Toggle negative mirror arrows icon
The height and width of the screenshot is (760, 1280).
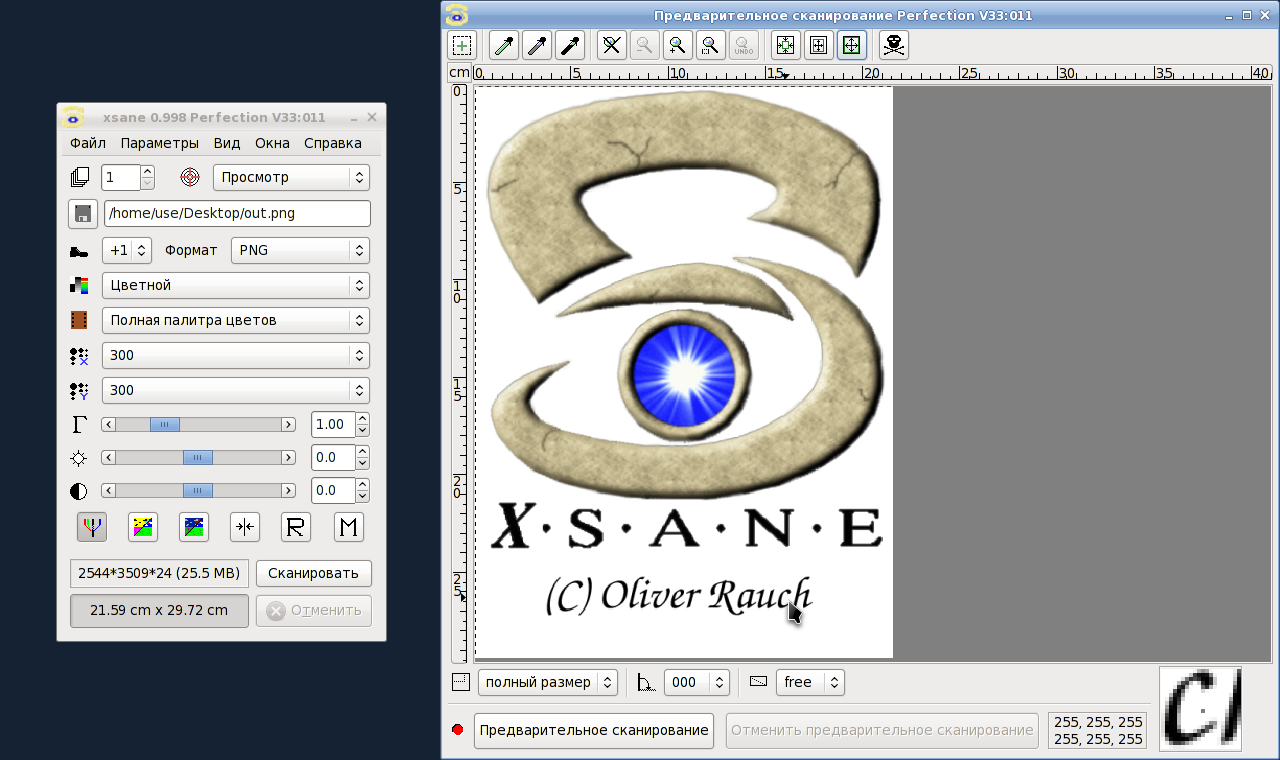[x=245, y=527]
